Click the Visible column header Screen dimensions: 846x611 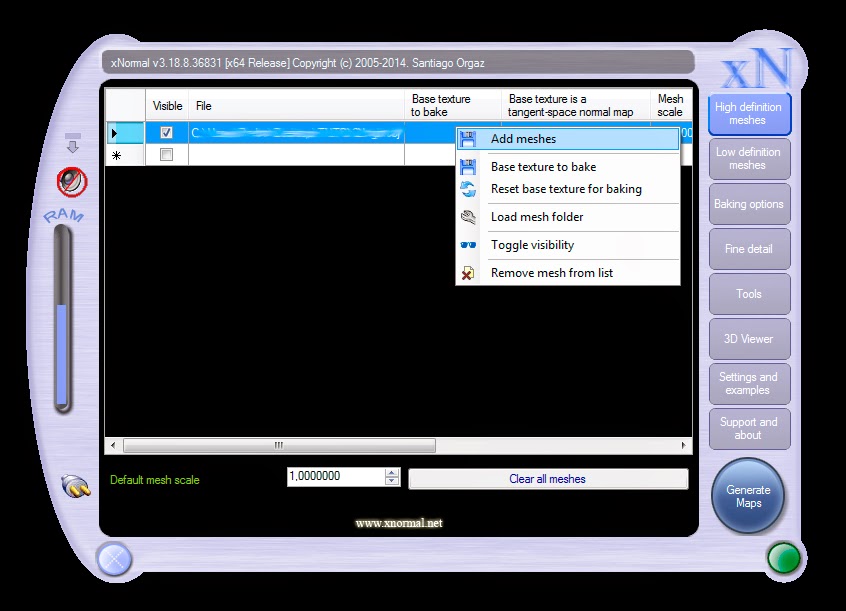pos(167,106)
